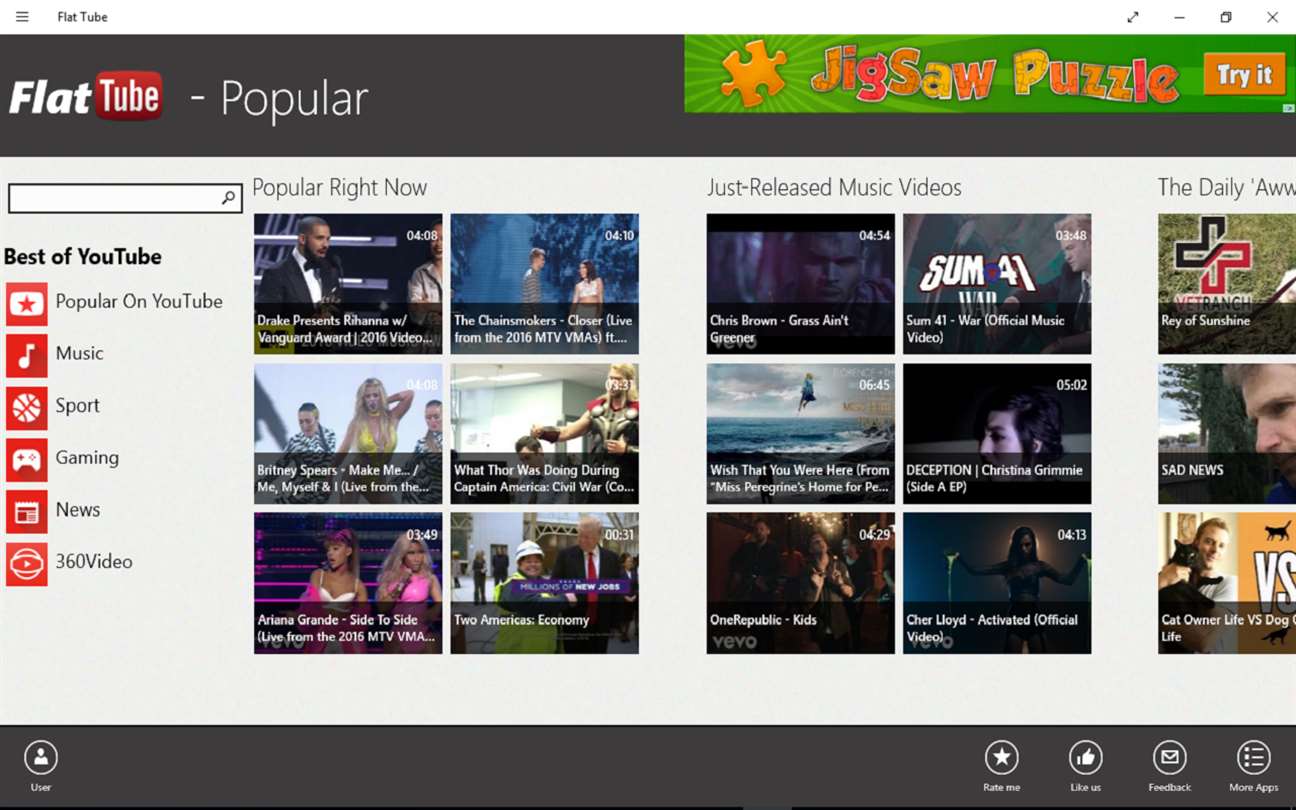Play Ariana Grande - Side To Side video
Viewport: 1296px width, 810px height.
(348, 584)
